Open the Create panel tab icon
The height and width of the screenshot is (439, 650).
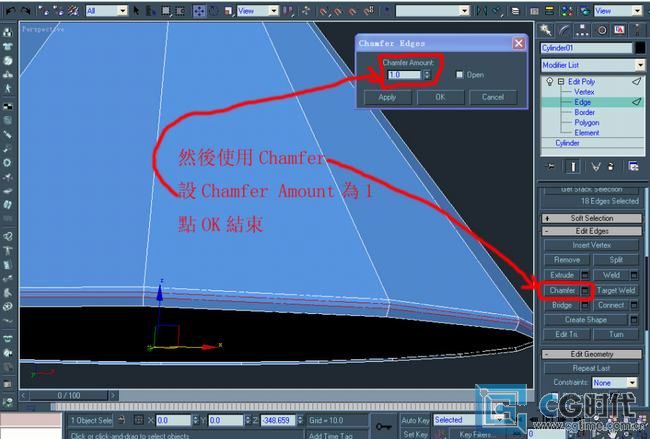tap(546, 30)
